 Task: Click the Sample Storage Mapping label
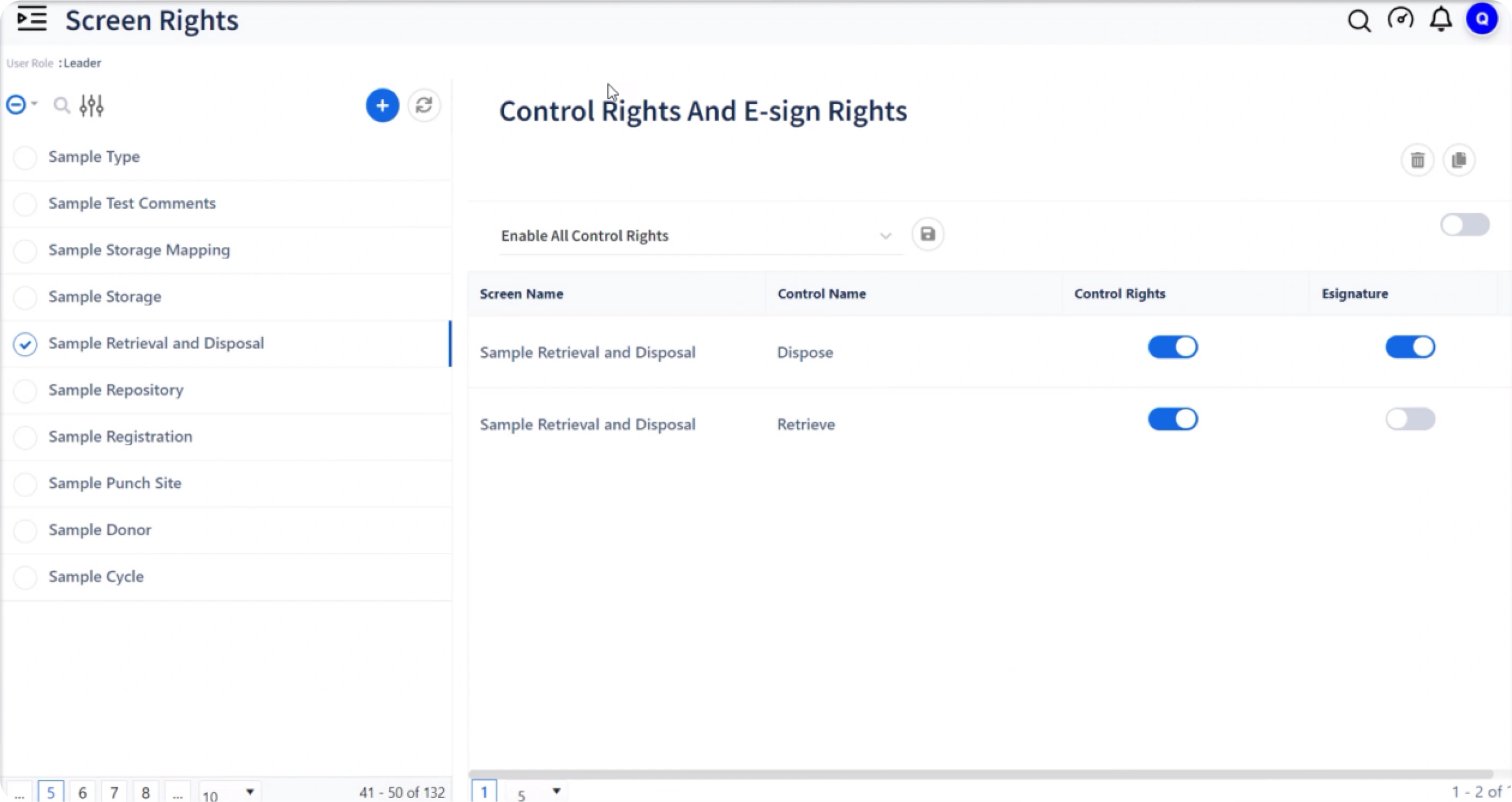[139, 250]
